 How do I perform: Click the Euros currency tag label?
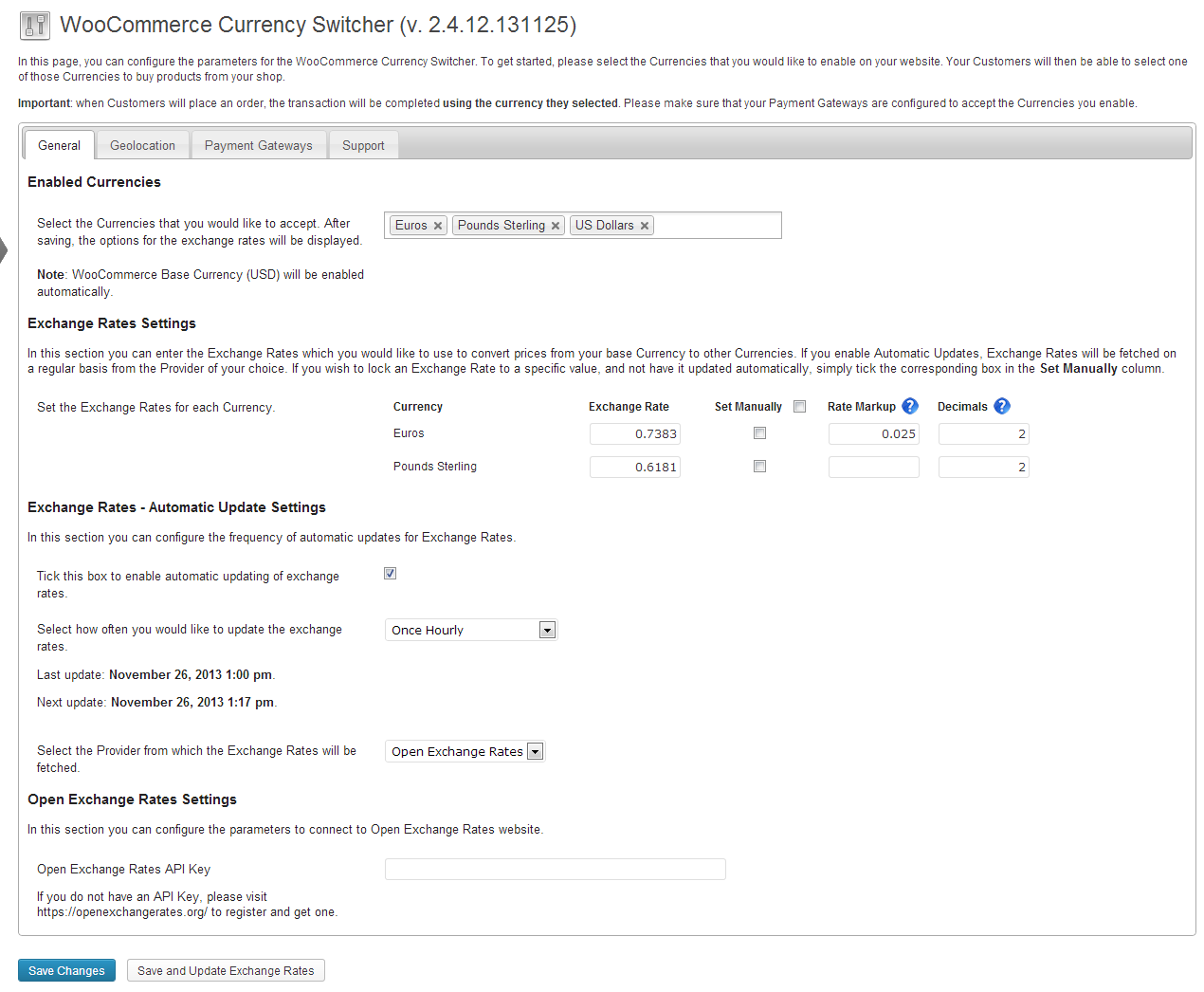coord(411,226)
